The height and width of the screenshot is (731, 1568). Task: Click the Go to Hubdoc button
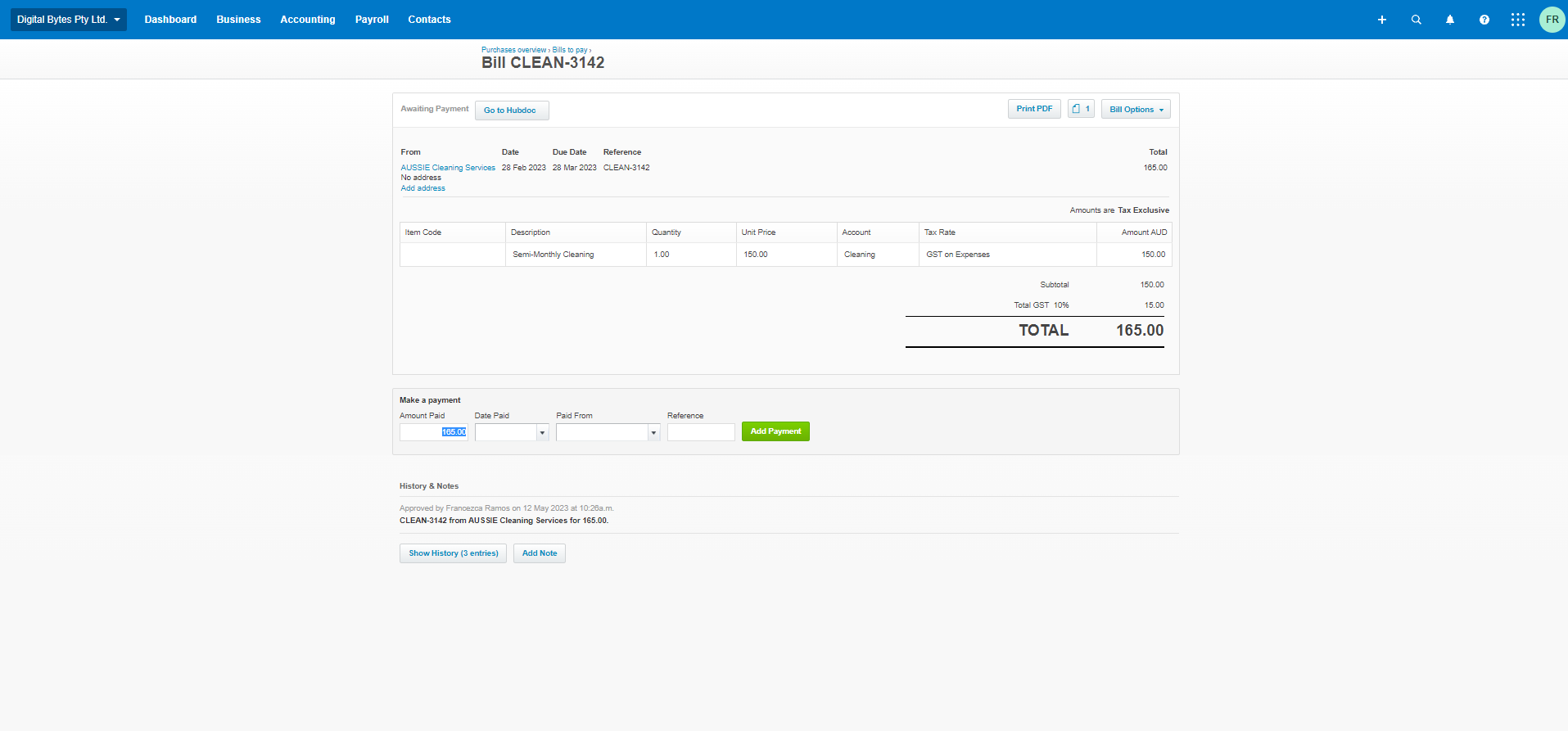[x=512, y=111]
